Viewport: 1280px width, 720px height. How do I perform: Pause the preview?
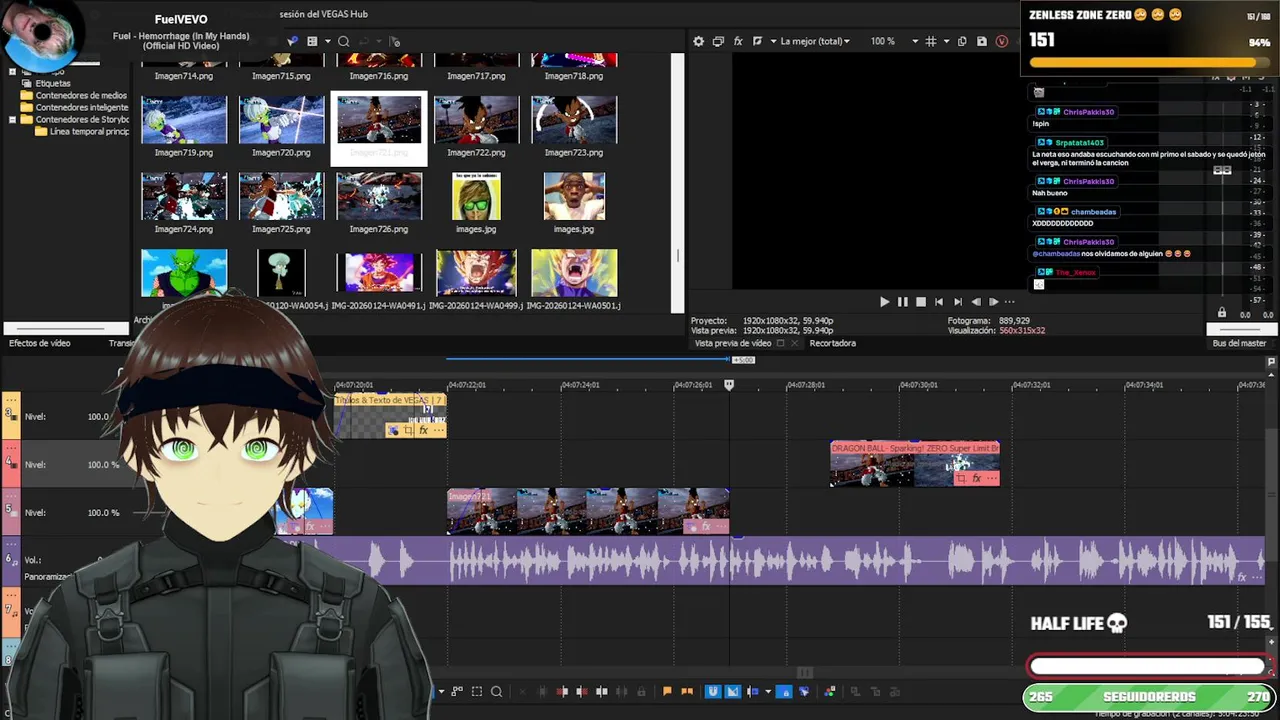pyautogui.click(x=902, y=301)
